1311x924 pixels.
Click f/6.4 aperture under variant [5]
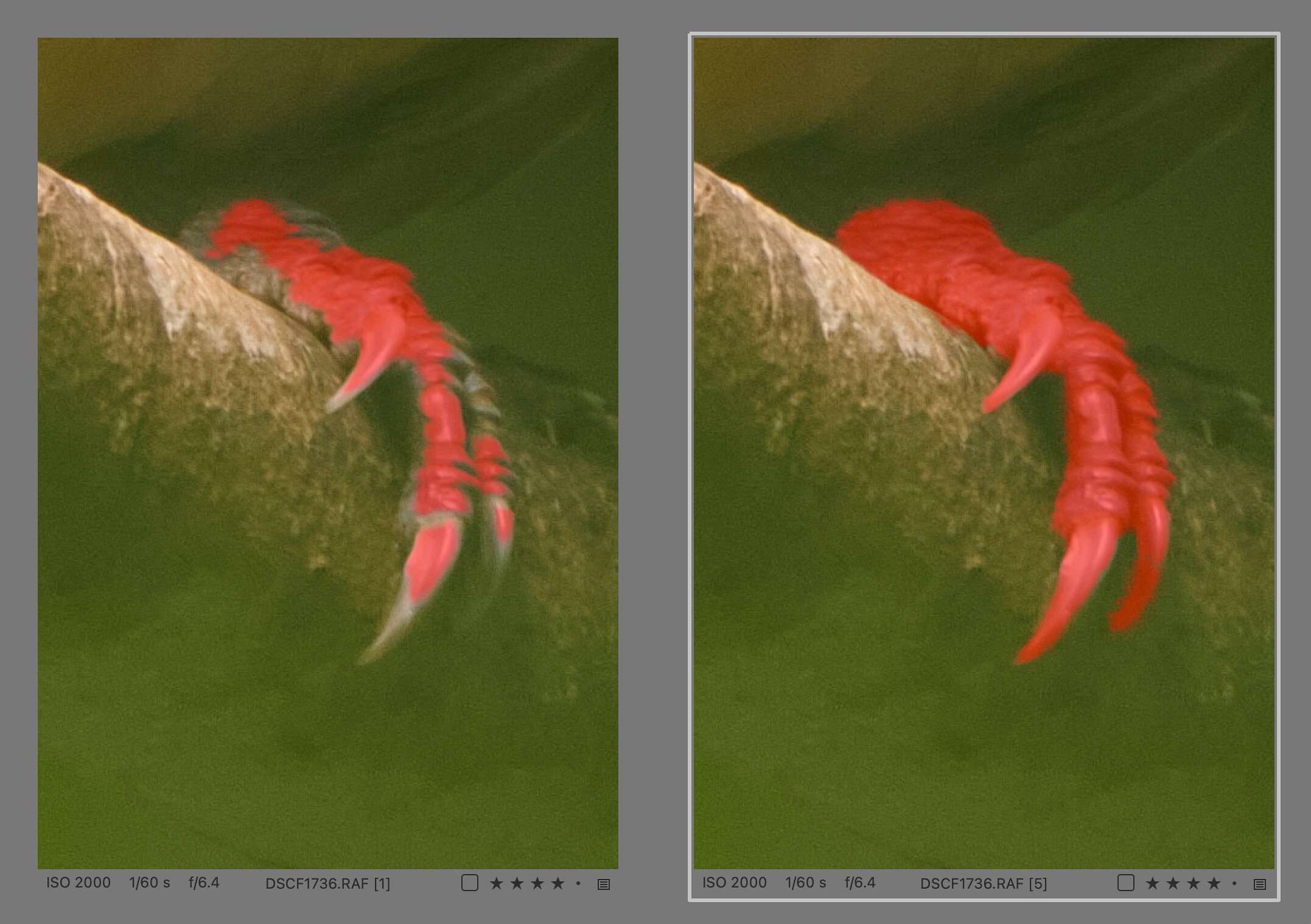tap(860, 883)
